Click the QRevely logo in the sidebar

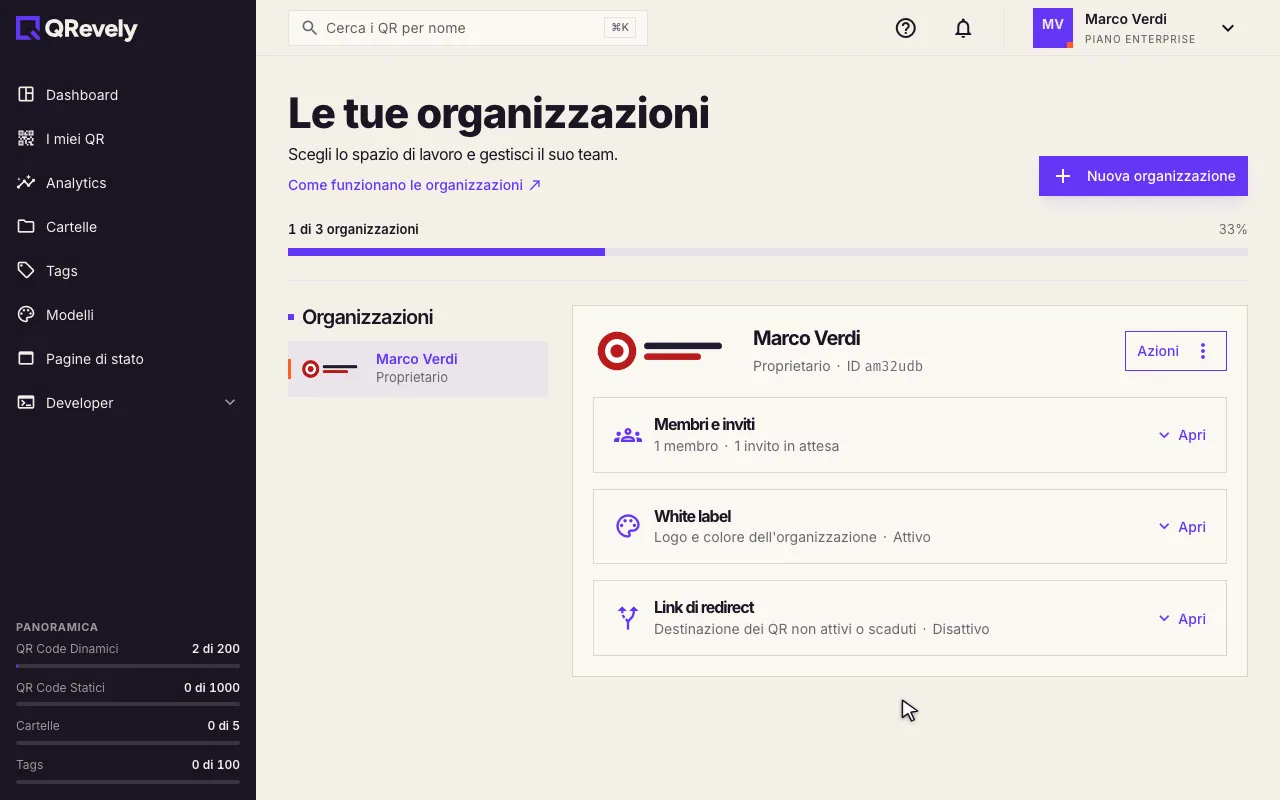click(77, 29)
